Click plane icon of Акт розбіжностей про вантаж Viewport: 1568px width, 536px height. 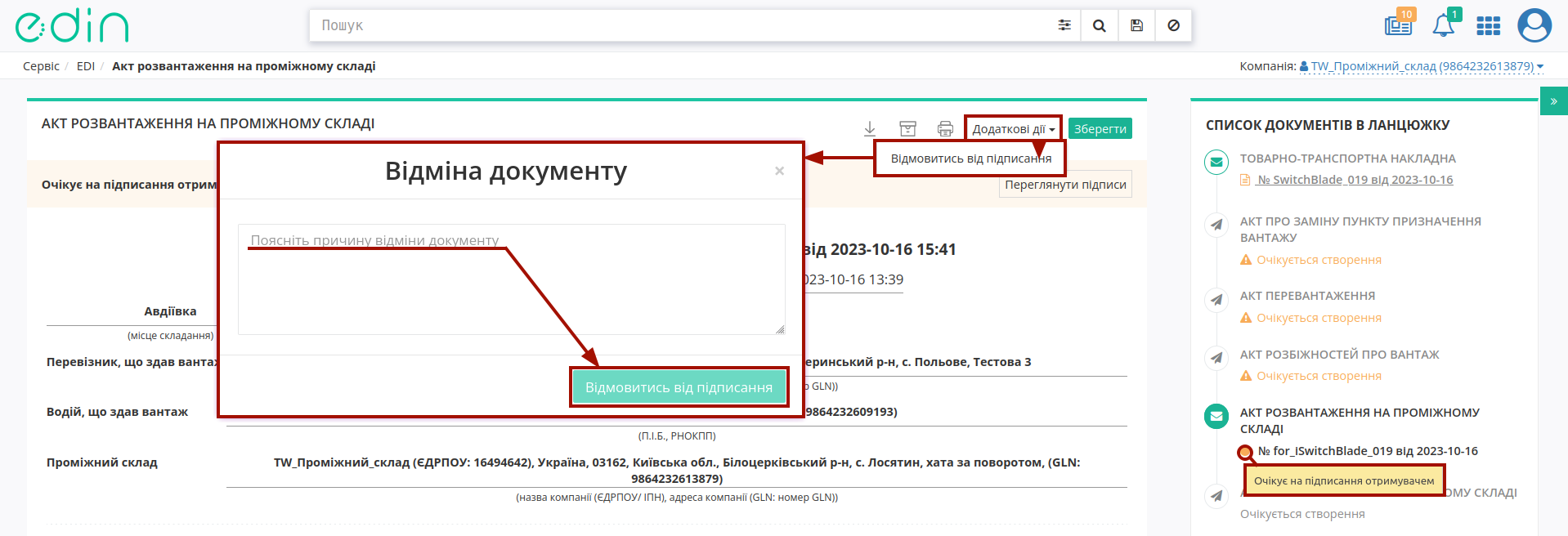coord(1216,358)
